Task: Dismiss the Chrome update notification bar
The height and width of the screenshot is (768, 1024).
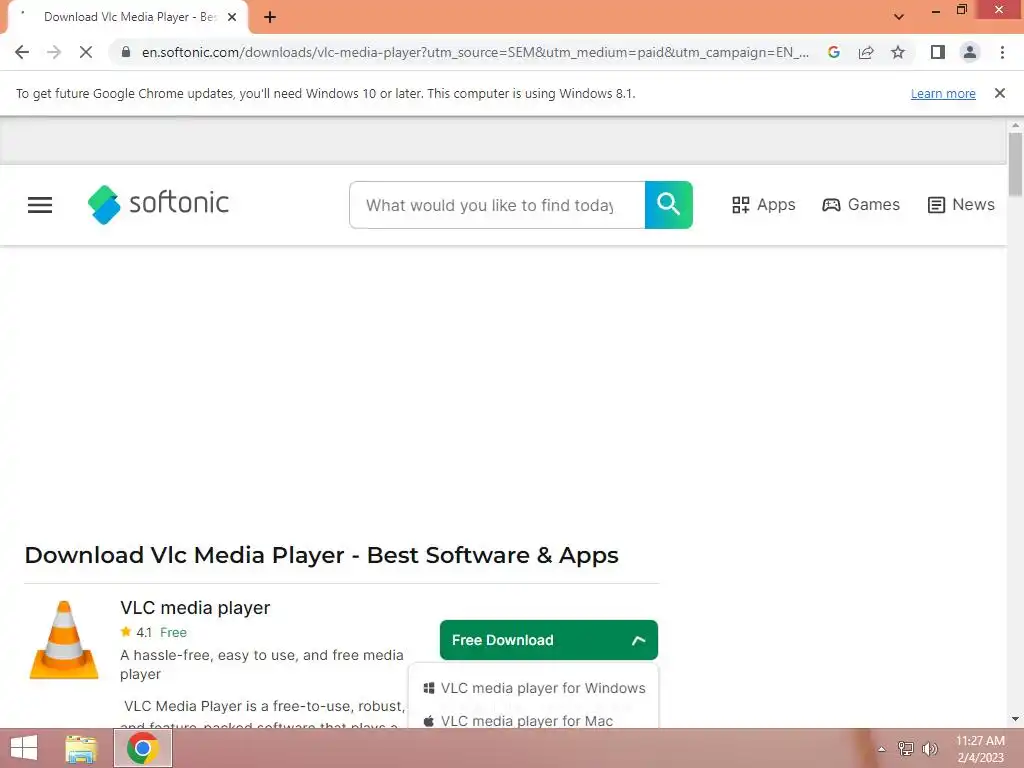Action: coord(1000,93)
